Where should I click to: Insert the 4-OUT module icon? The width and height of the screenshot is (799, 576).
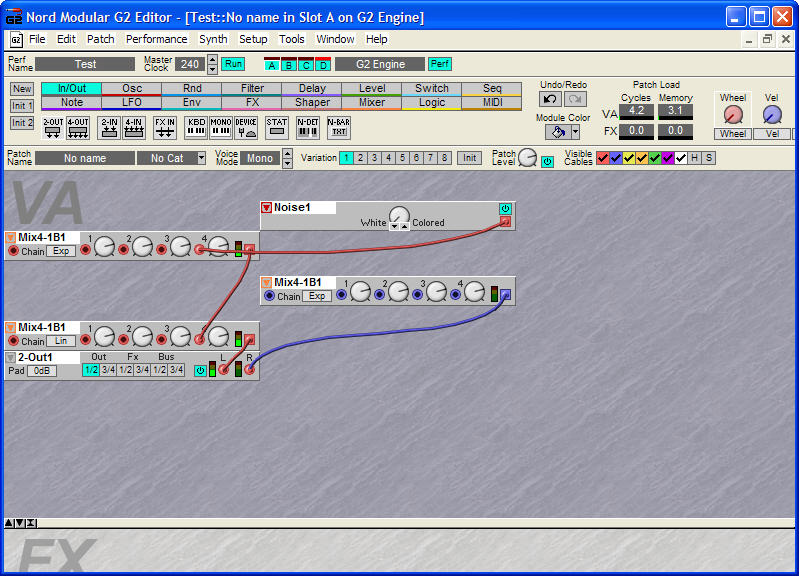(77, 127)
